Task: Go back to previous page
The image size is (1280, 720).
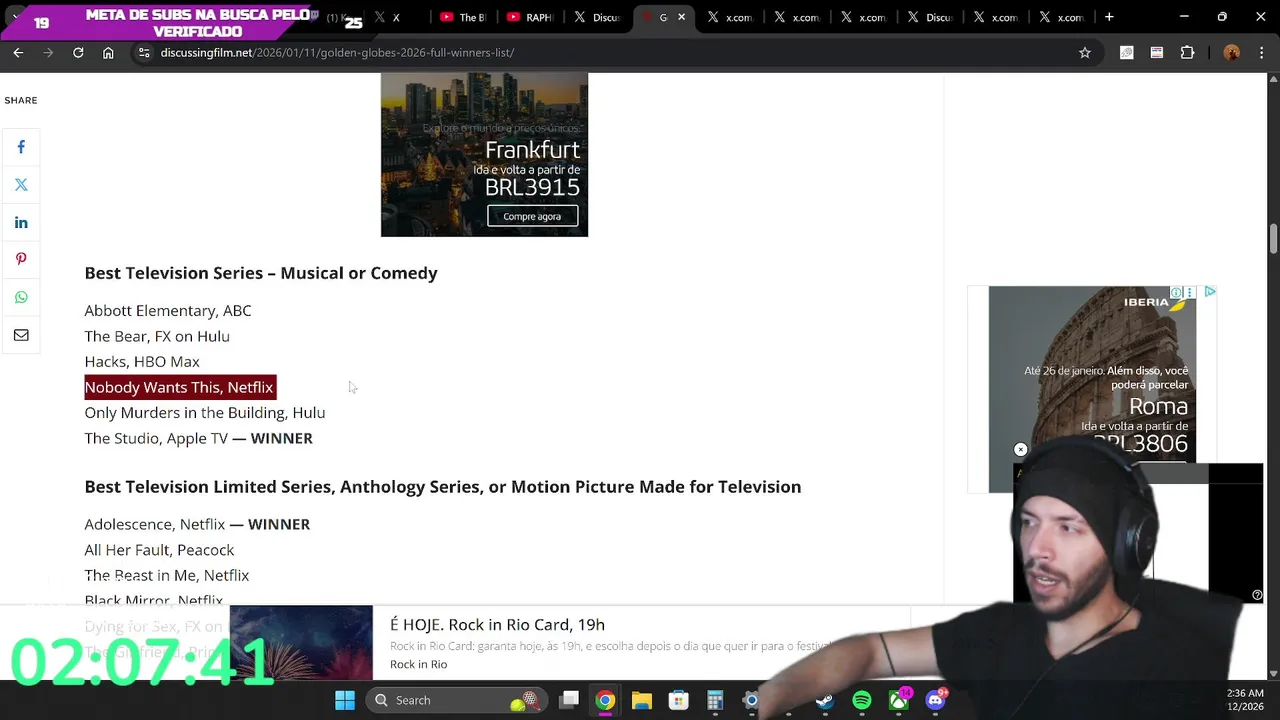Action: [18, 52]
